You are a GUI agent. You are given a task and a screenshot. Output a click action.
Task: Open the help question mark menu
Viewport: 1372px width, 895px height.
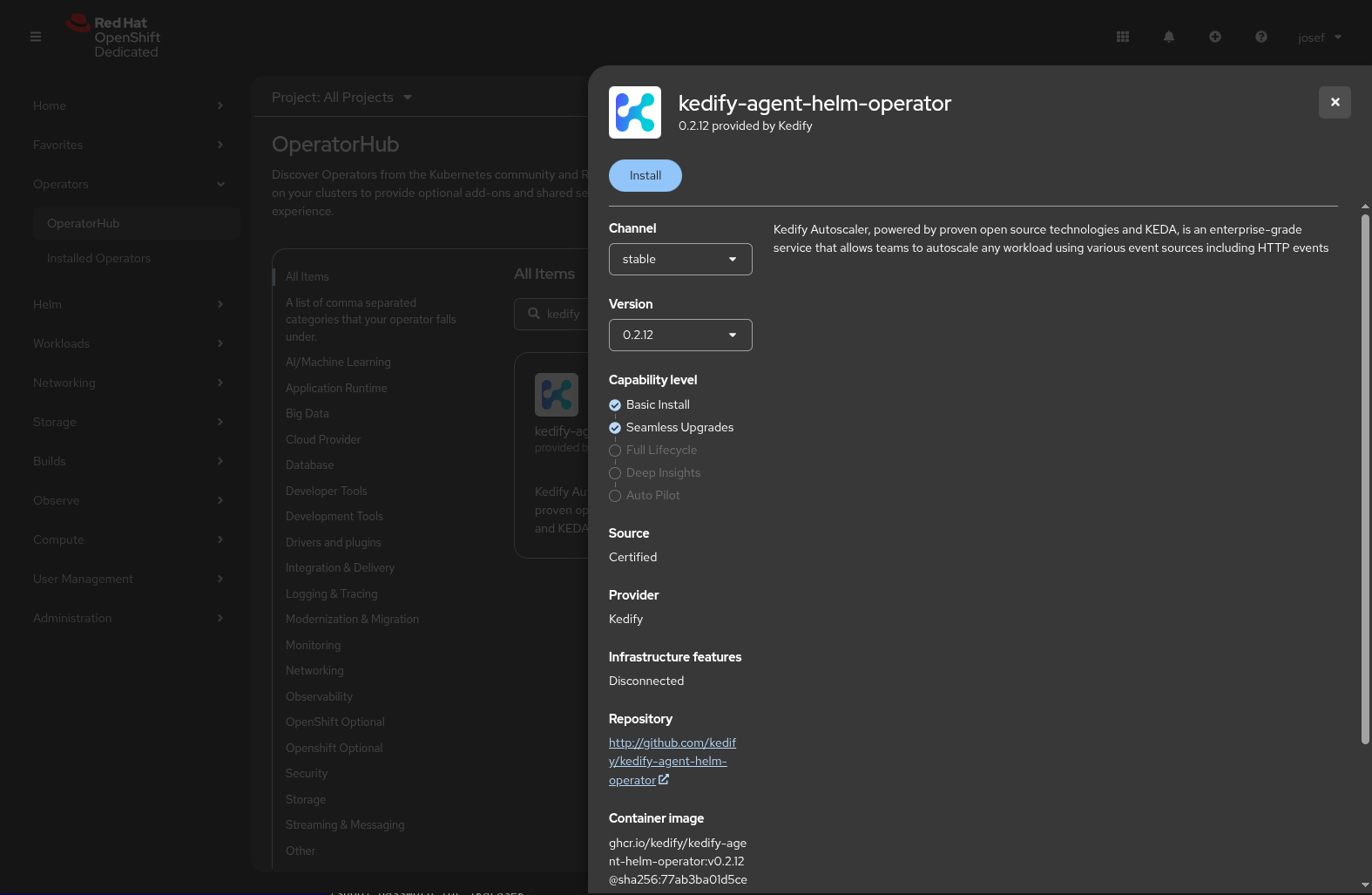click(x=1261, y=37)
